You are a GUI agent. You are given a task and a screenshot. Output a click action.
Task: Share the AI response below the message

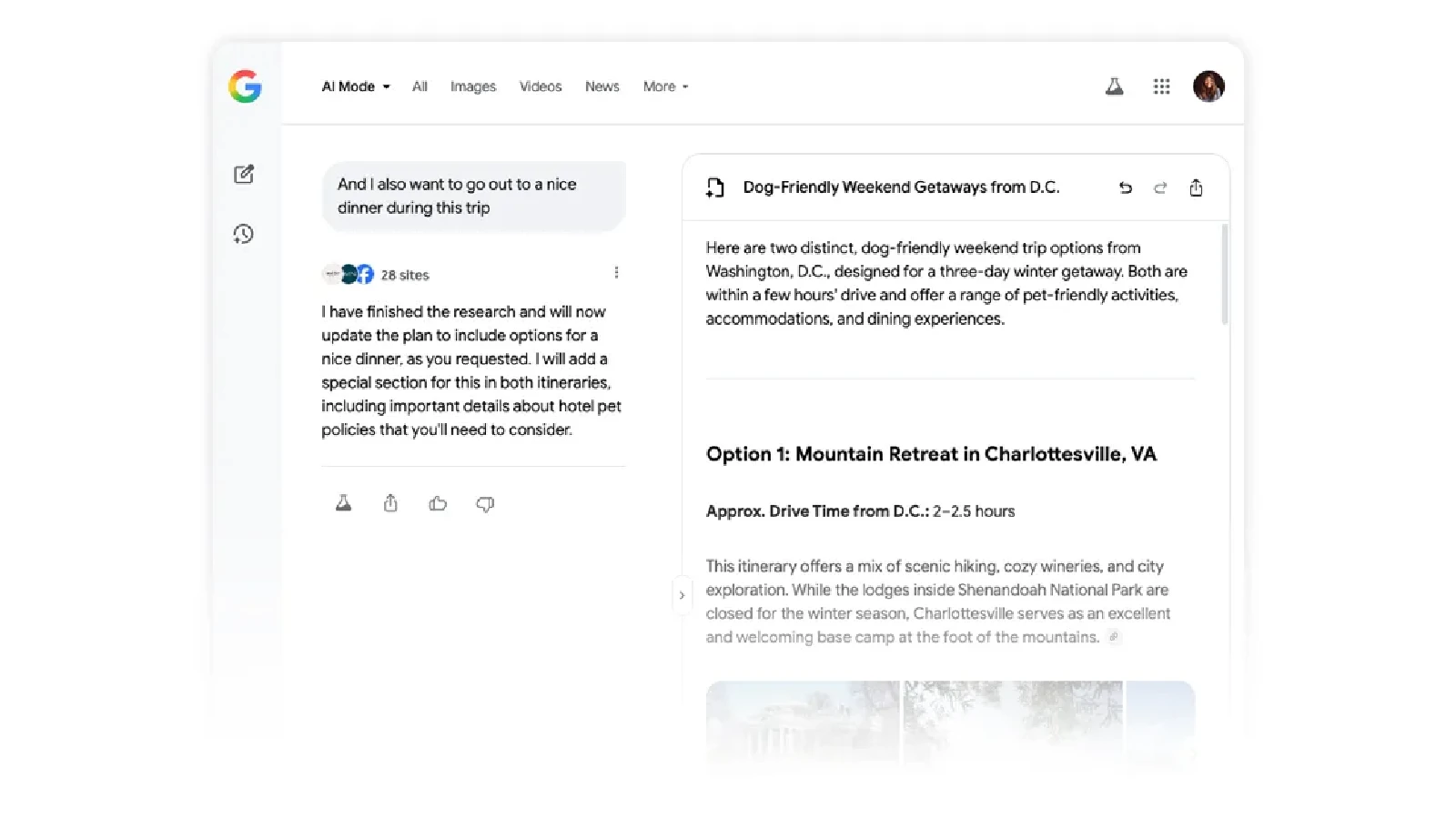coord(390,503)
